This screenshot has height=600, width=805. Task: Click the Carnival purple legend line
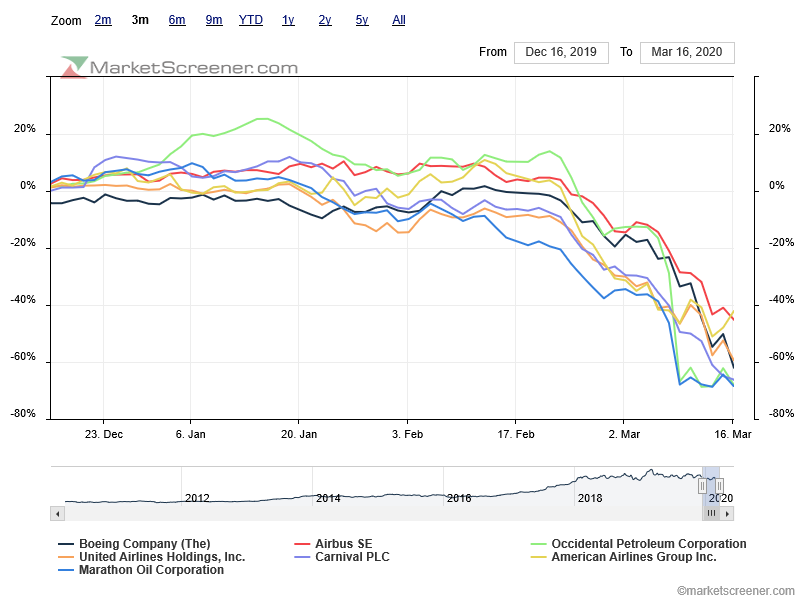pos(302,557)
